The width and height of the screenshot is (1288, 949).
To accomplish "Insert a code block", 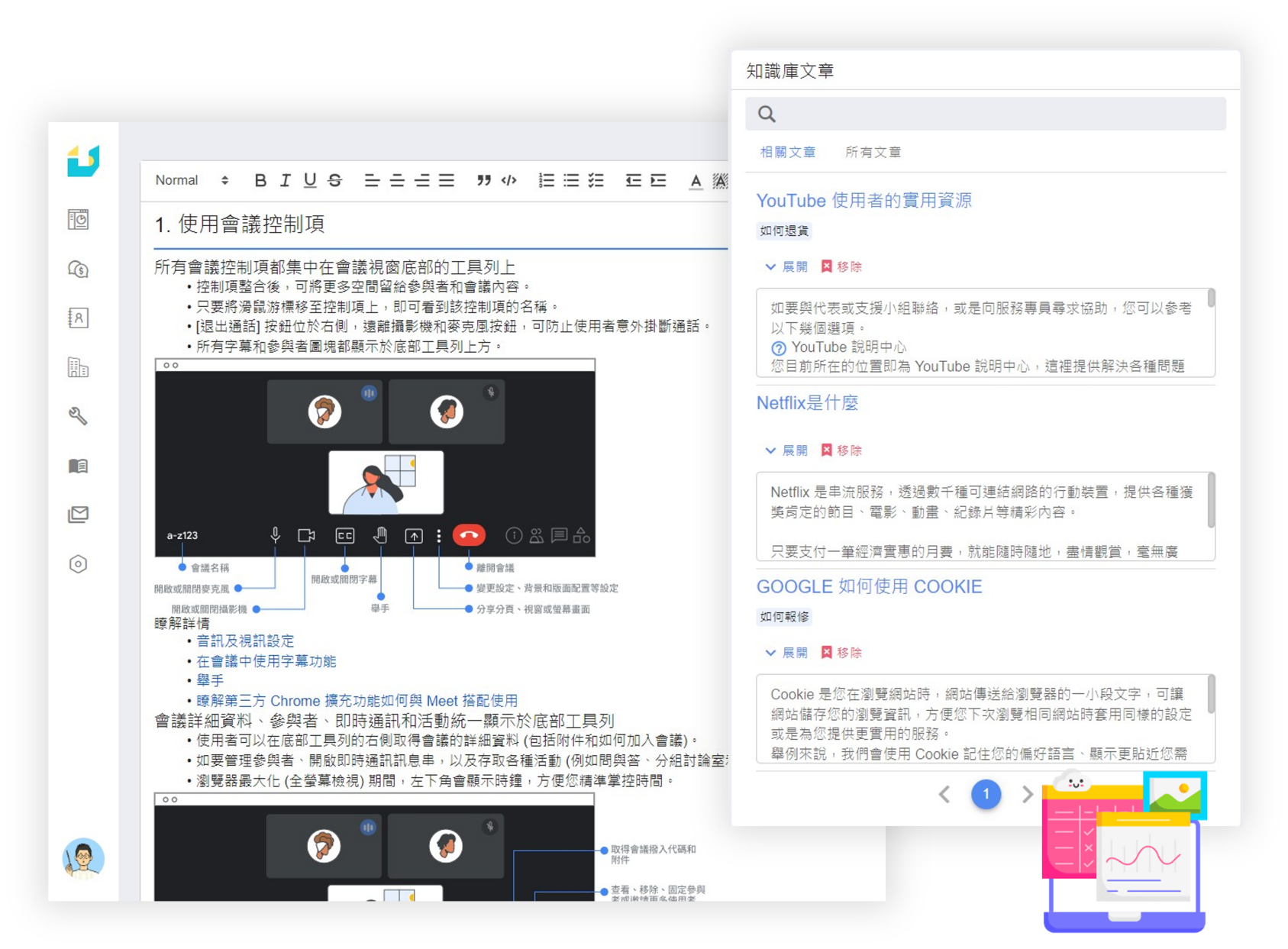I will [508, 180].
